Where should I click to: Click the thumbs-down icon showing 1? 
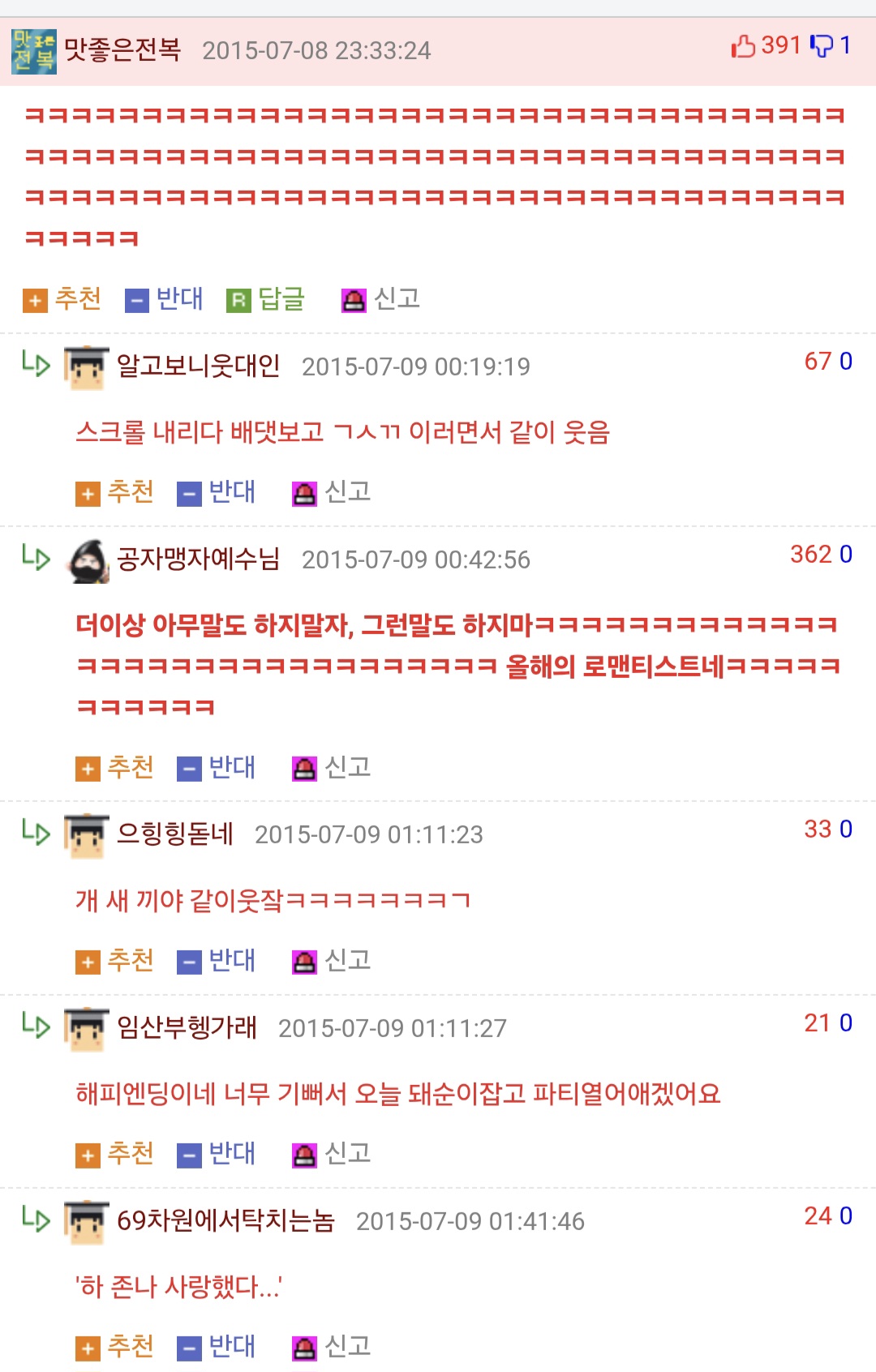(x=822, y=46)
